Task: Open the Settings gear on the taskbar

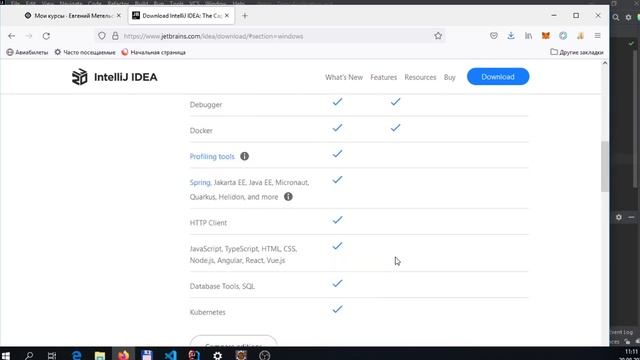Action: click(218, 355)
